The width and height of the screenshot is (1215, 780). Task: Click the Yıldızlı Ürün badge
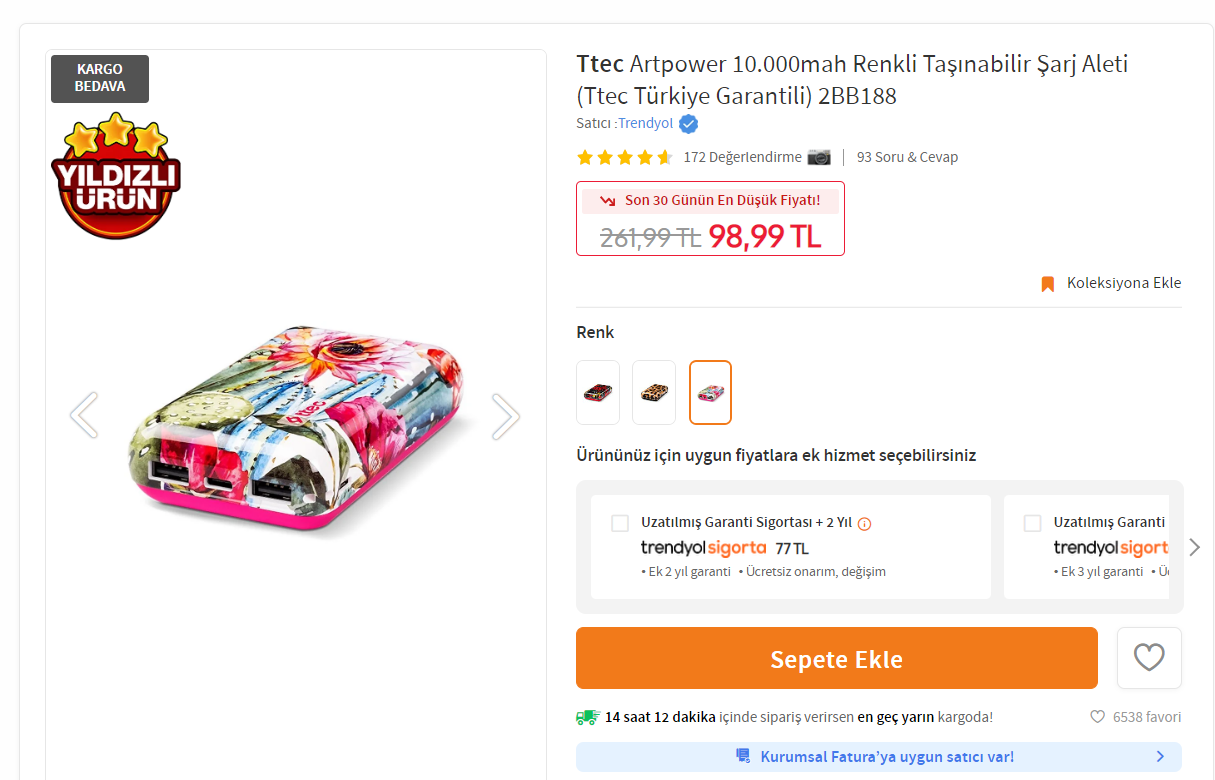[x=116, y=176]
